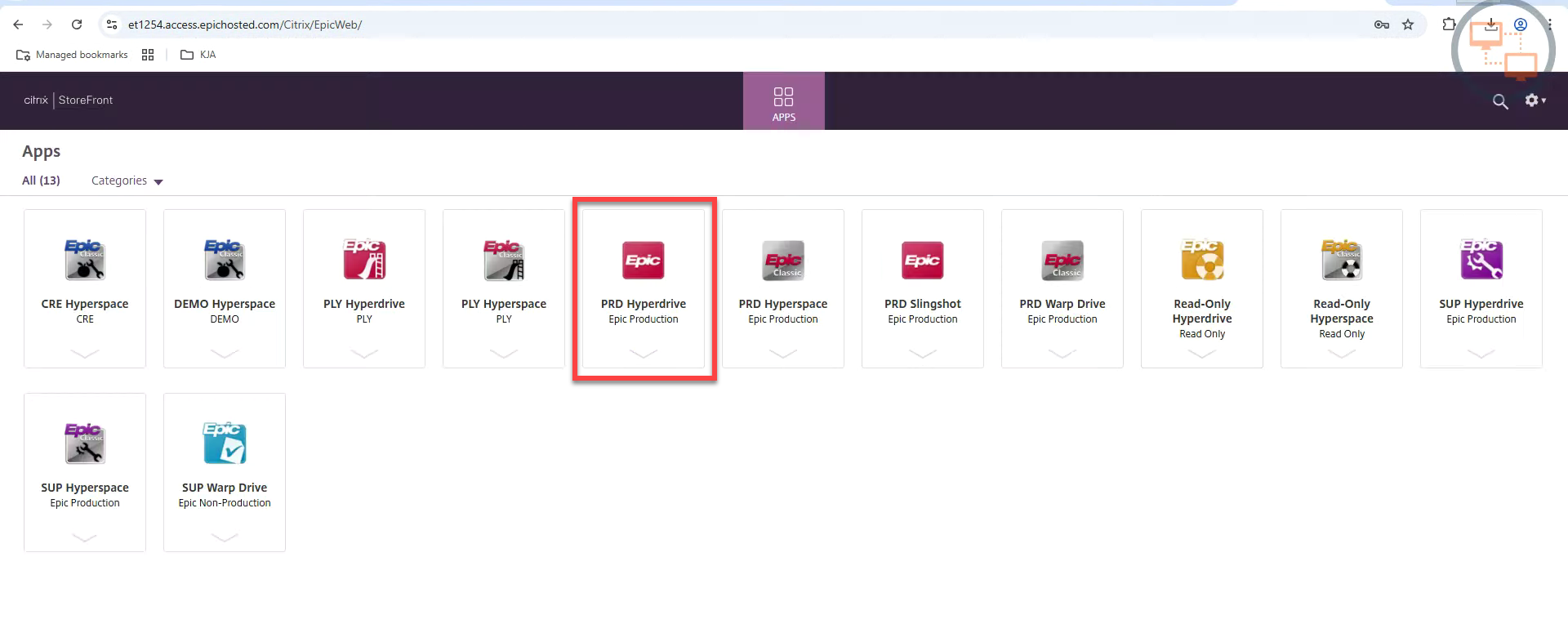Open the StoreFront settings gear menu
The width and height of the screenshot is (1568, 624).
1535,100
